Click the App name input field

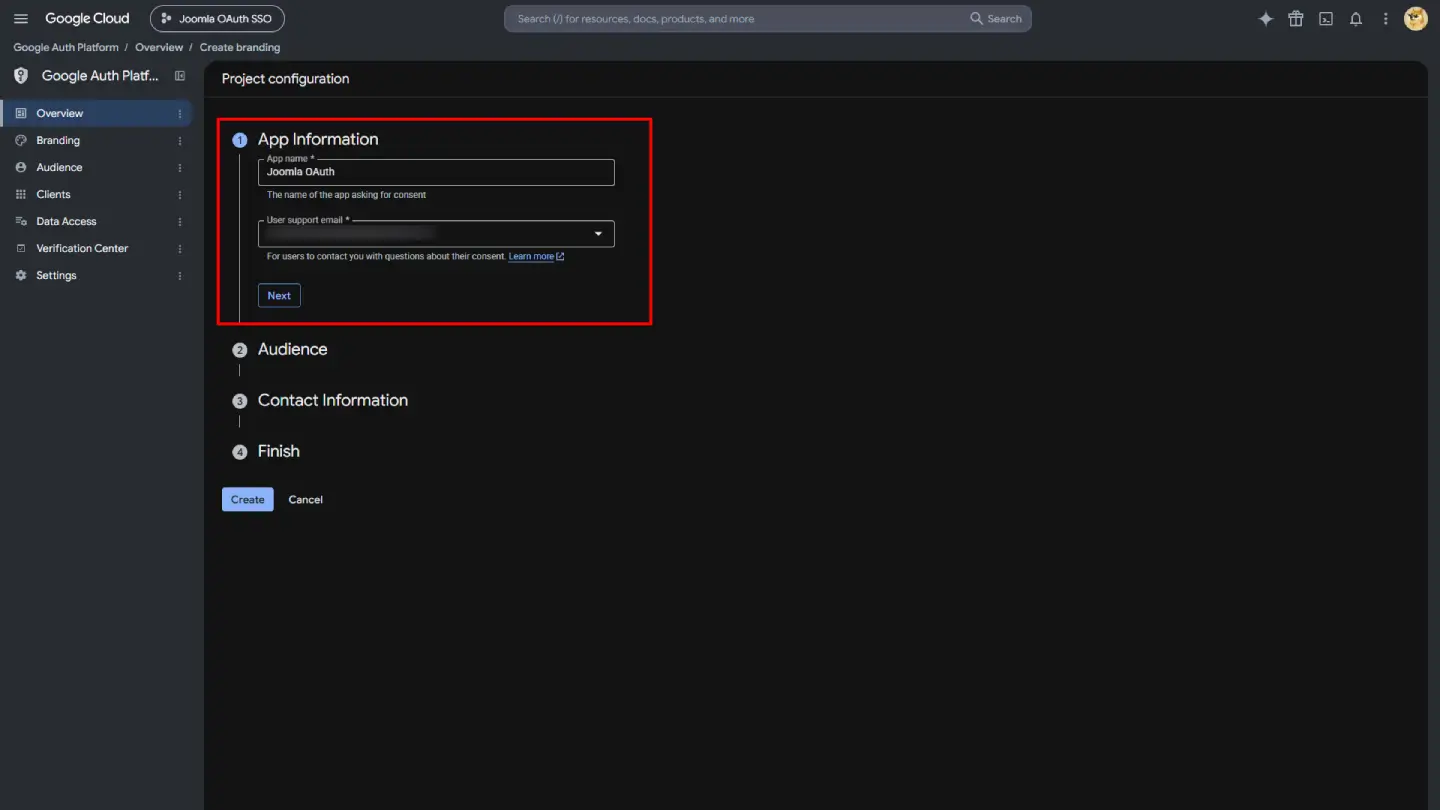pos(436,172)
